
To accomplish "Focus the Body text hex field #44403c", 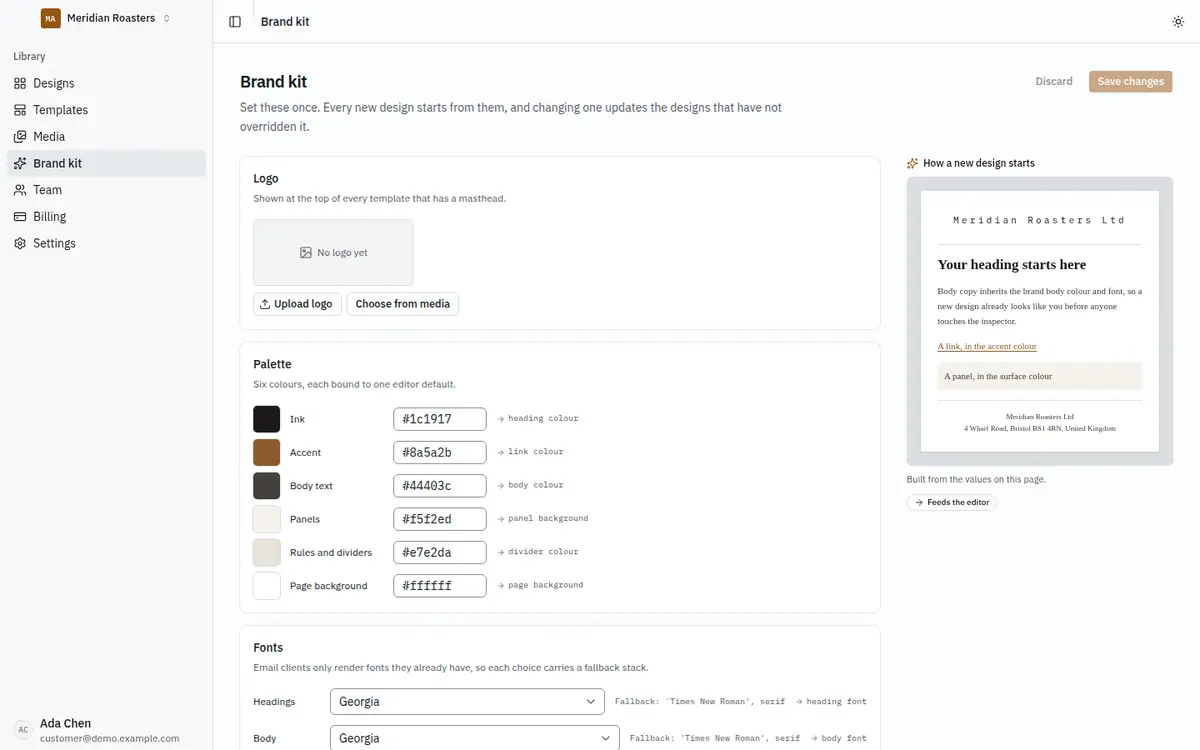I will pyautogui.click(x=440, y=486).
